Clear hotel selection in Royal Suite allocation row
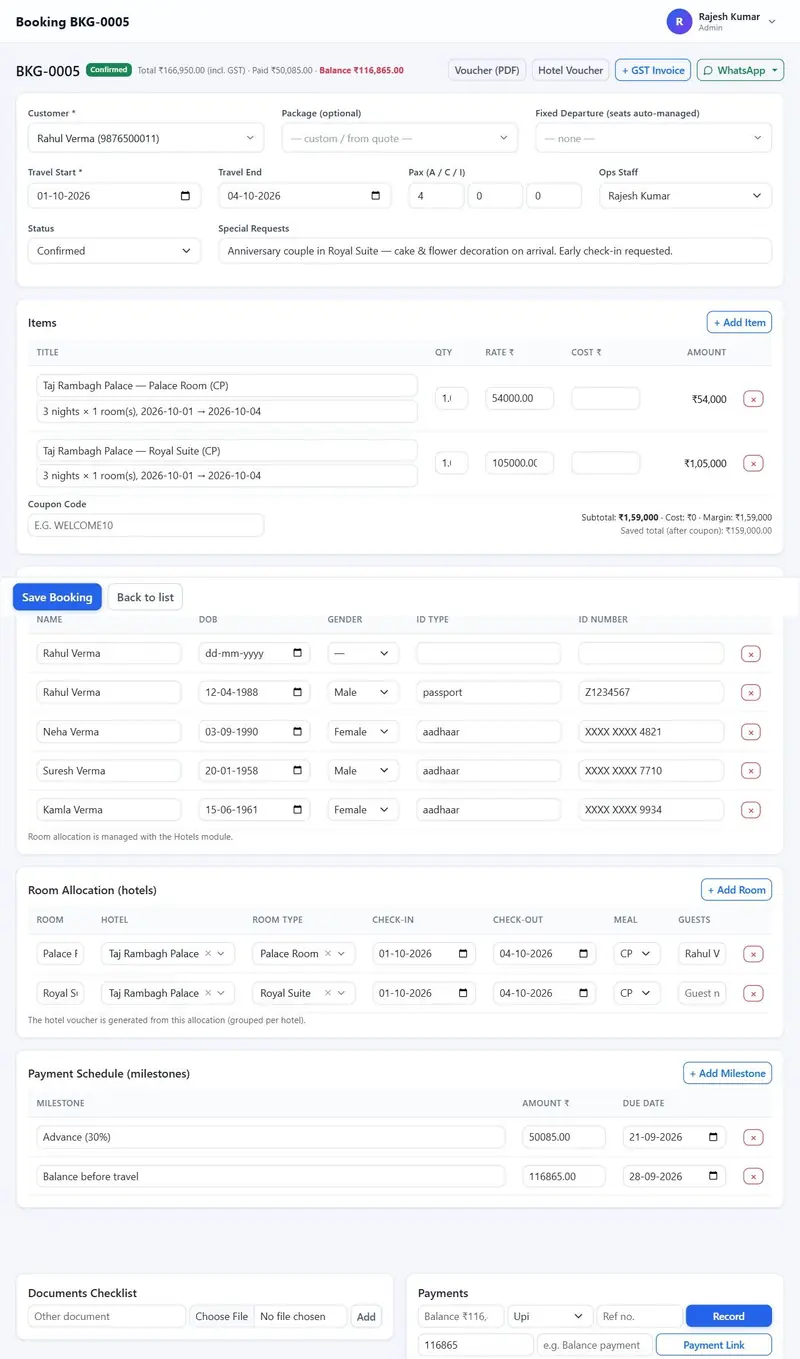800x1359 pixels. point(208,993)
